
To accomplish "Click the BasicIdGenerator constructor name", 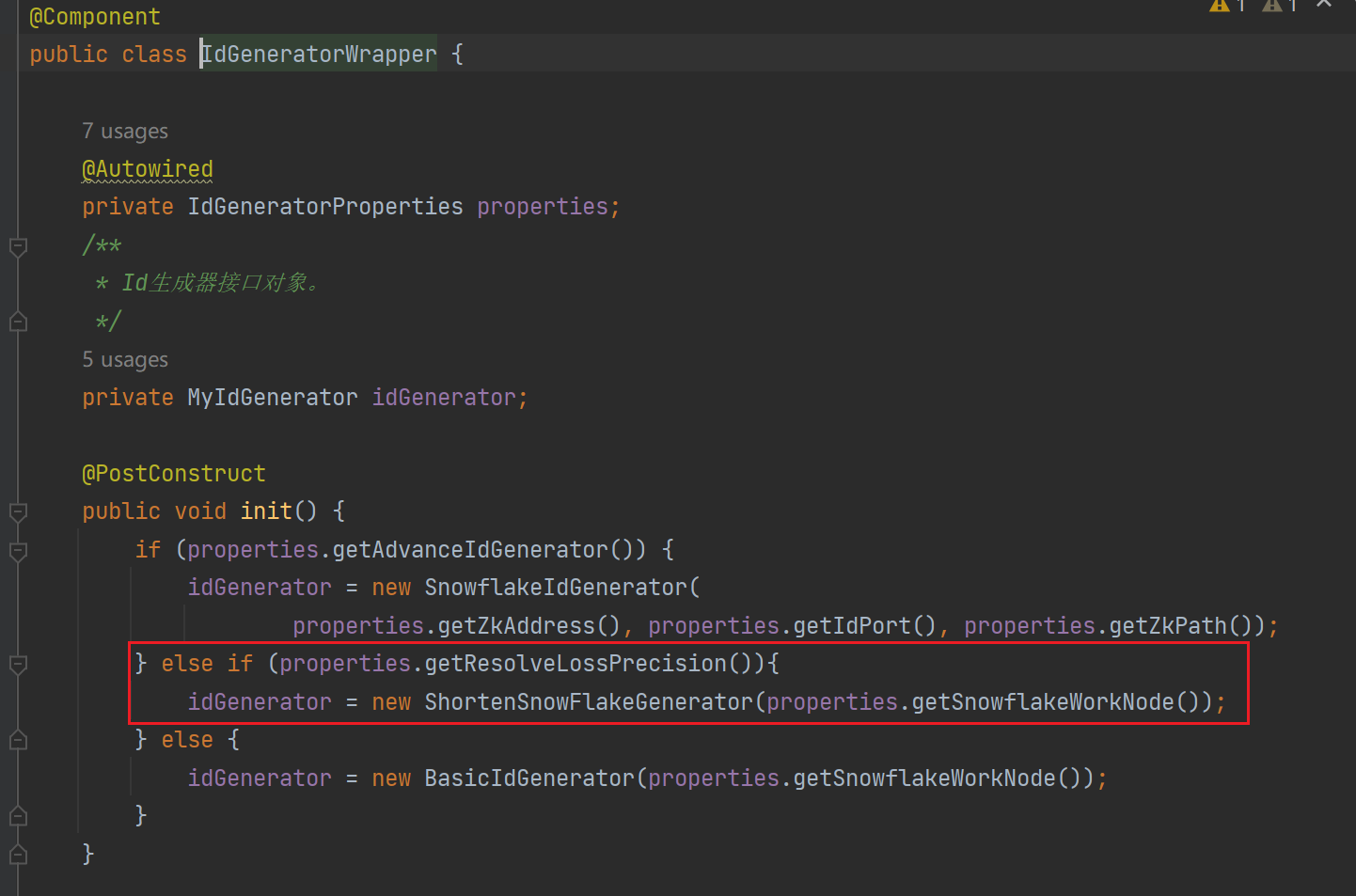I will [x=529, y=778].
